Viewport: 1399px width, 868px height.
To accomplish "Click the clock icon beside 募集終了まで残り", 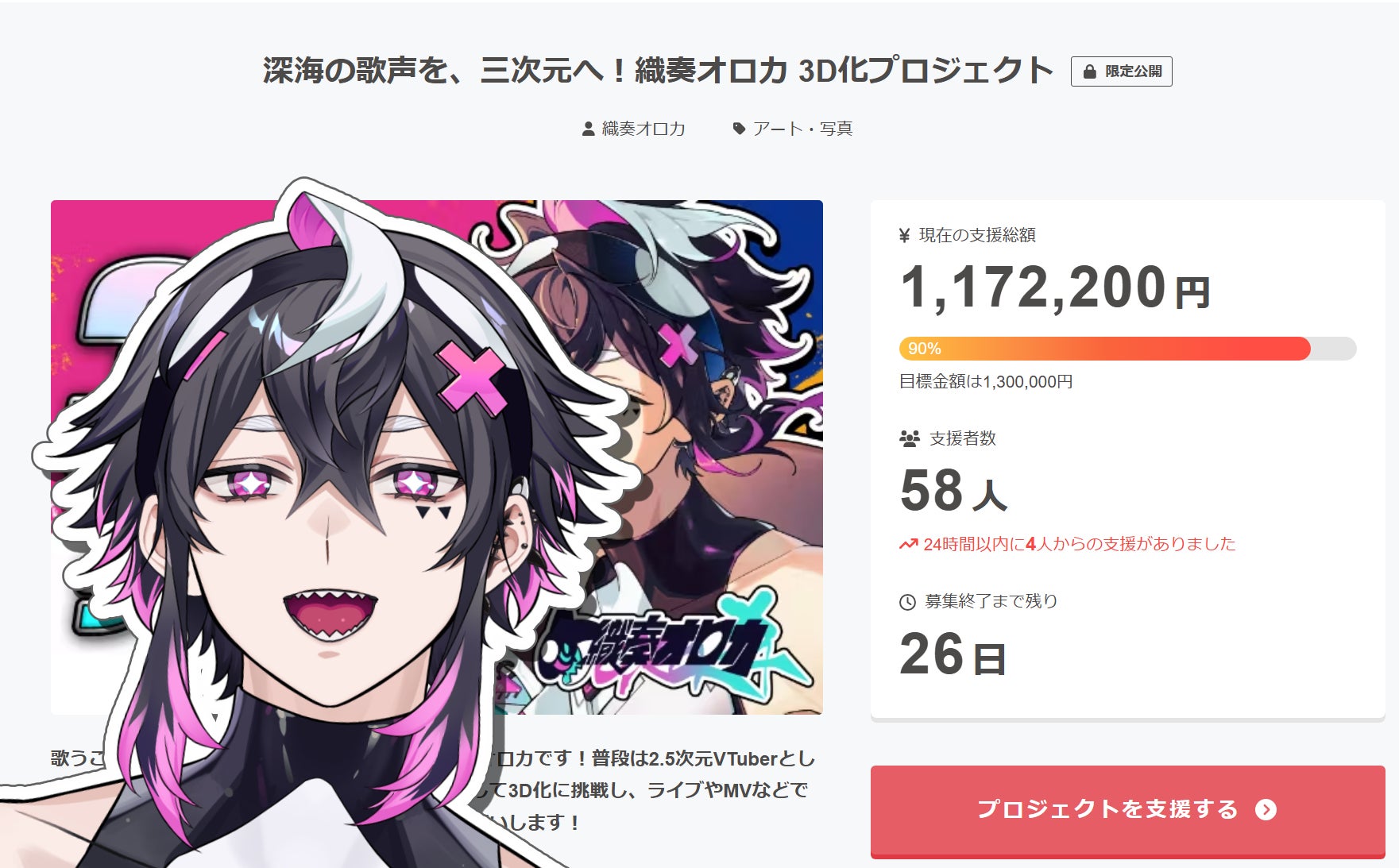I will click(x=907, y=602).
